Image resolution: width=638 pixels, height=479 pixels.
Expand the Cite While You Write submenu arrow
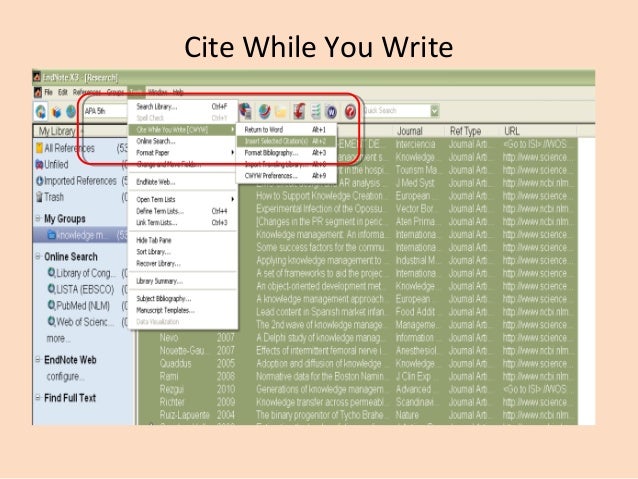[x=232, y=130]
